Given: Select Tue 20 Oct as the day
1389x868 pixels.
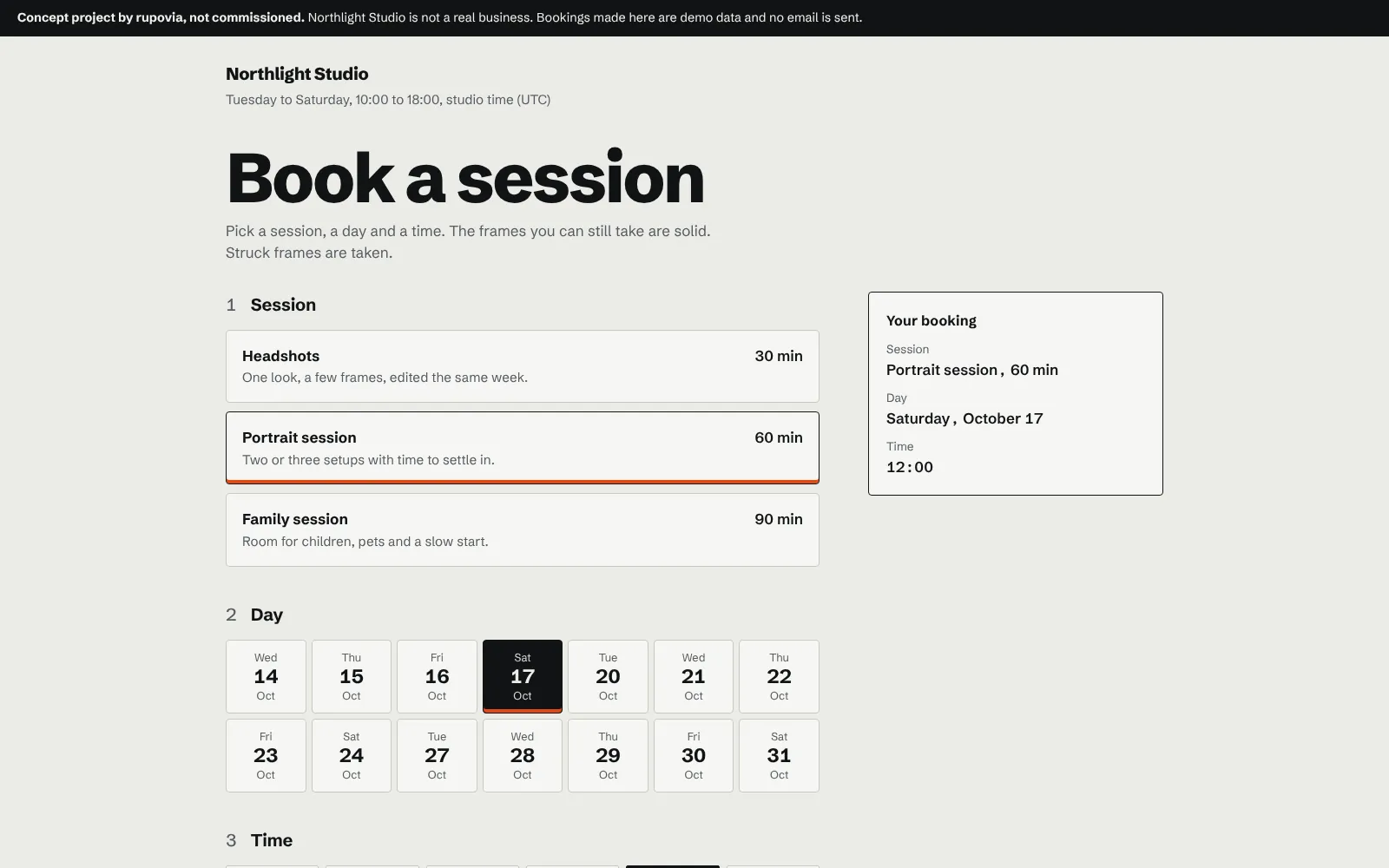Looking at the screenshot, I should point(608,676).
